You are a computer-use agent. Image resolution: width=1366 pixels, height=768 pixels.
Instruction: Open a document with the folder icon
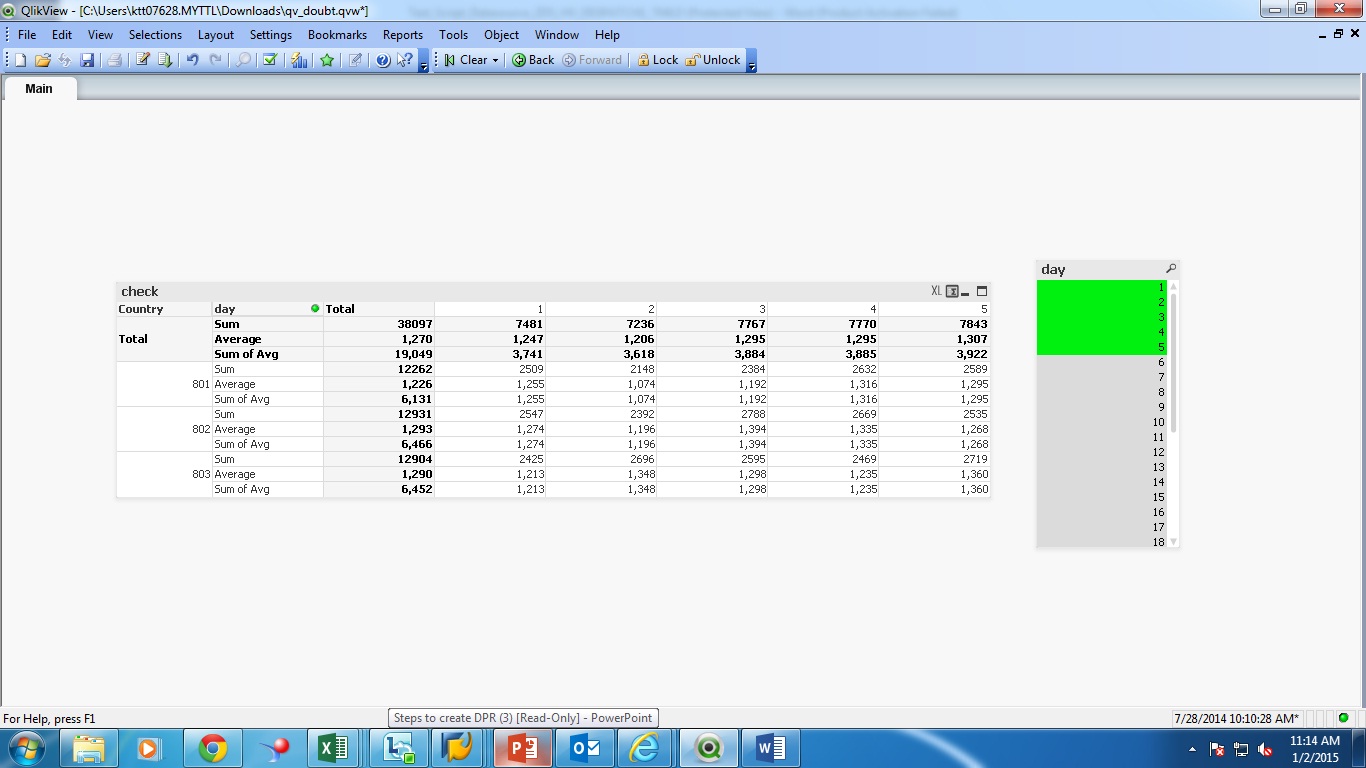point(42,60)
